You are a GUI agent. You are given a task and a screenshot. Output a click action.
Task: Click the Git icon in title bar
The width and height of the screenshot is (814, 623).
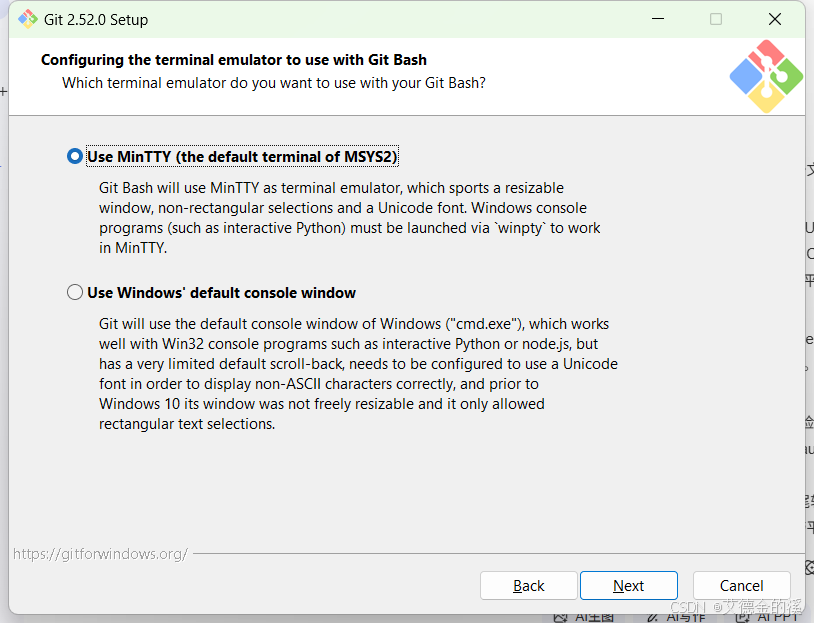pyautogui.click(x=28, y=19)
